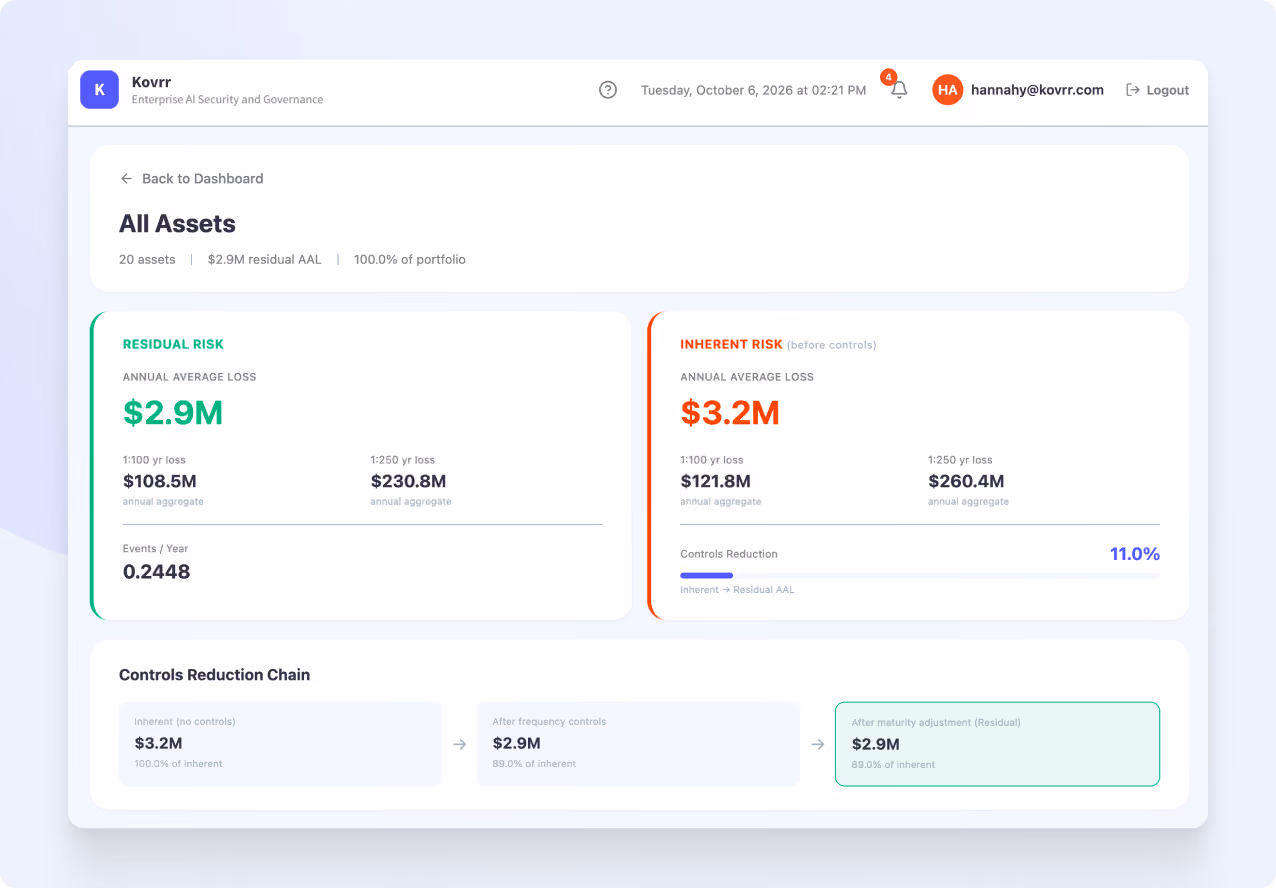This screenshot has width=1276, height=888.
Task: Select the Inherent (no controls) card
Action: pos(280,744)
